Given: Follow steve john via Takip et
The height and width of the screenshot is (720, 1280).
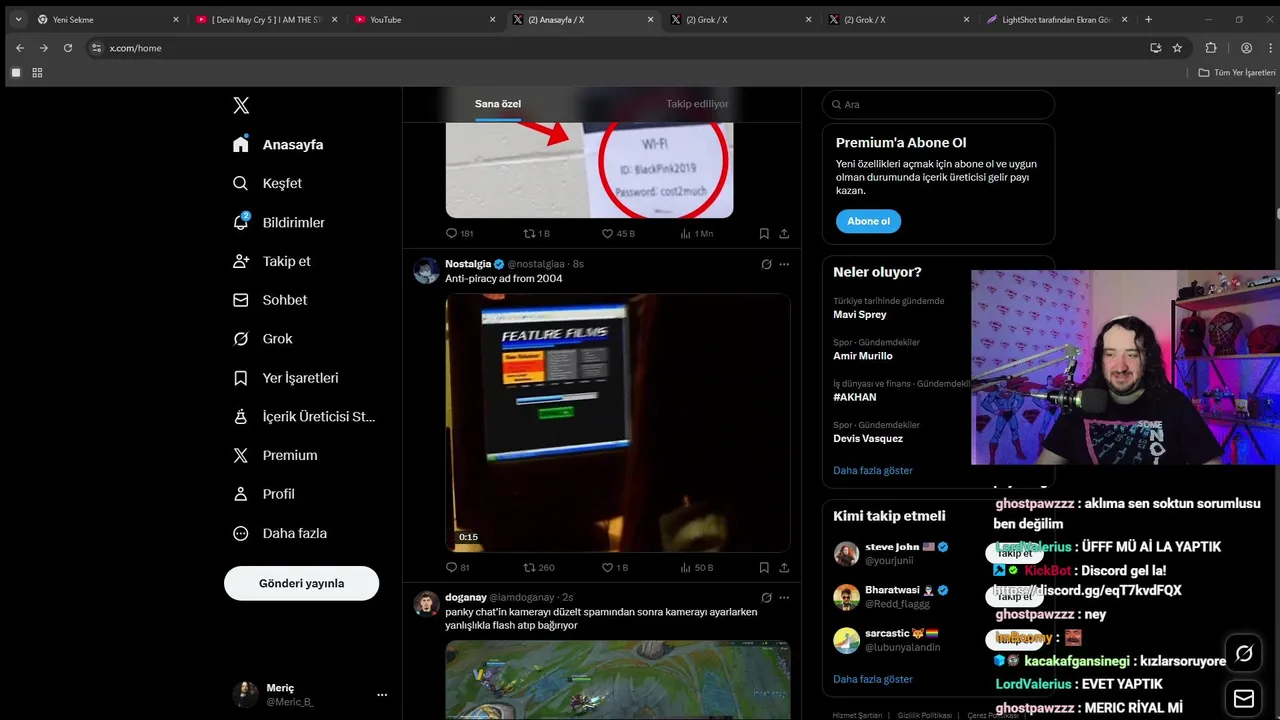Looking at the screenshot, I should point(1015,553).
